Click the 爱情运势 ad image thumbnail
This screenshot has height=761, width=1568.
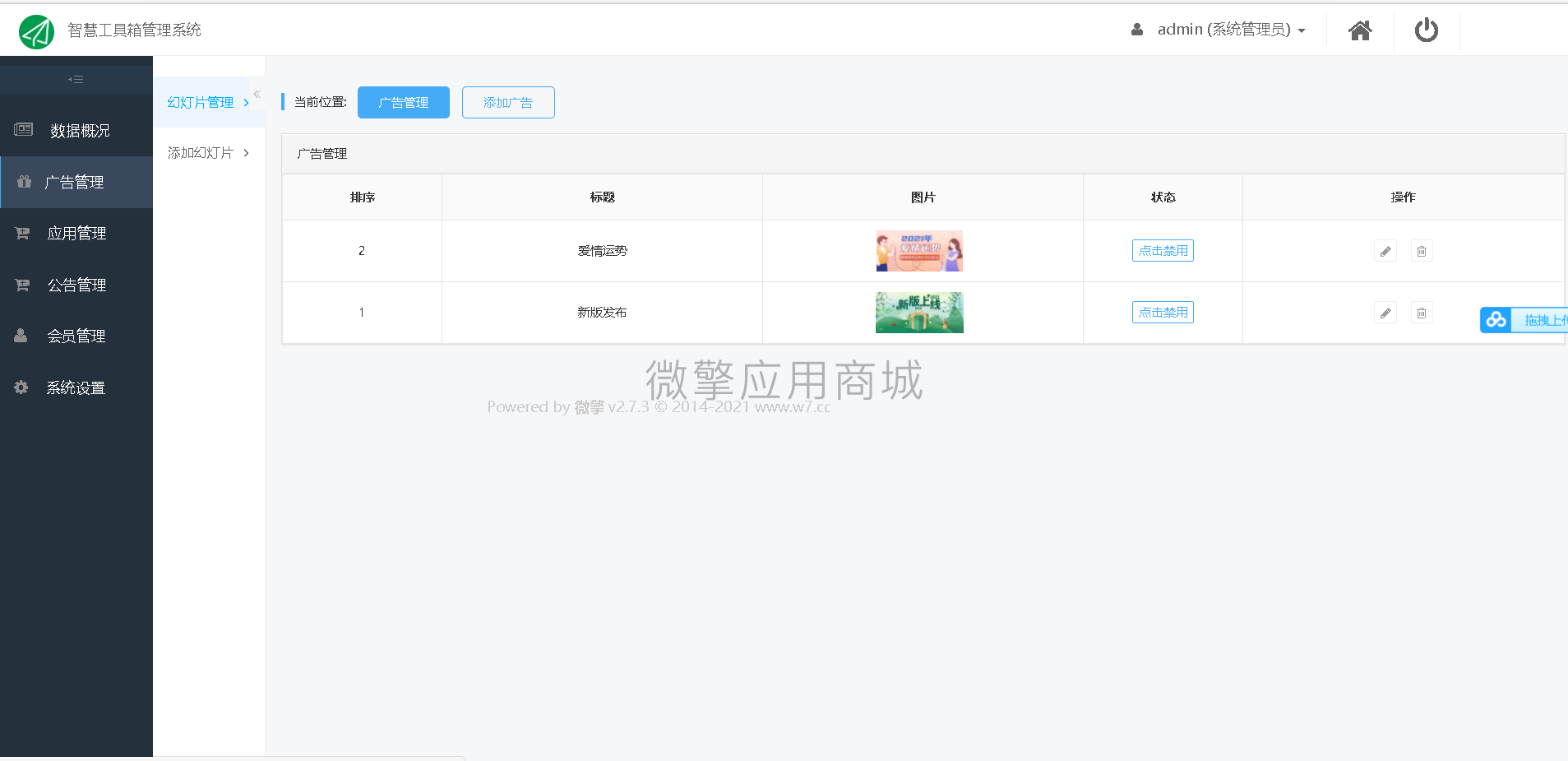coord(919,250)
